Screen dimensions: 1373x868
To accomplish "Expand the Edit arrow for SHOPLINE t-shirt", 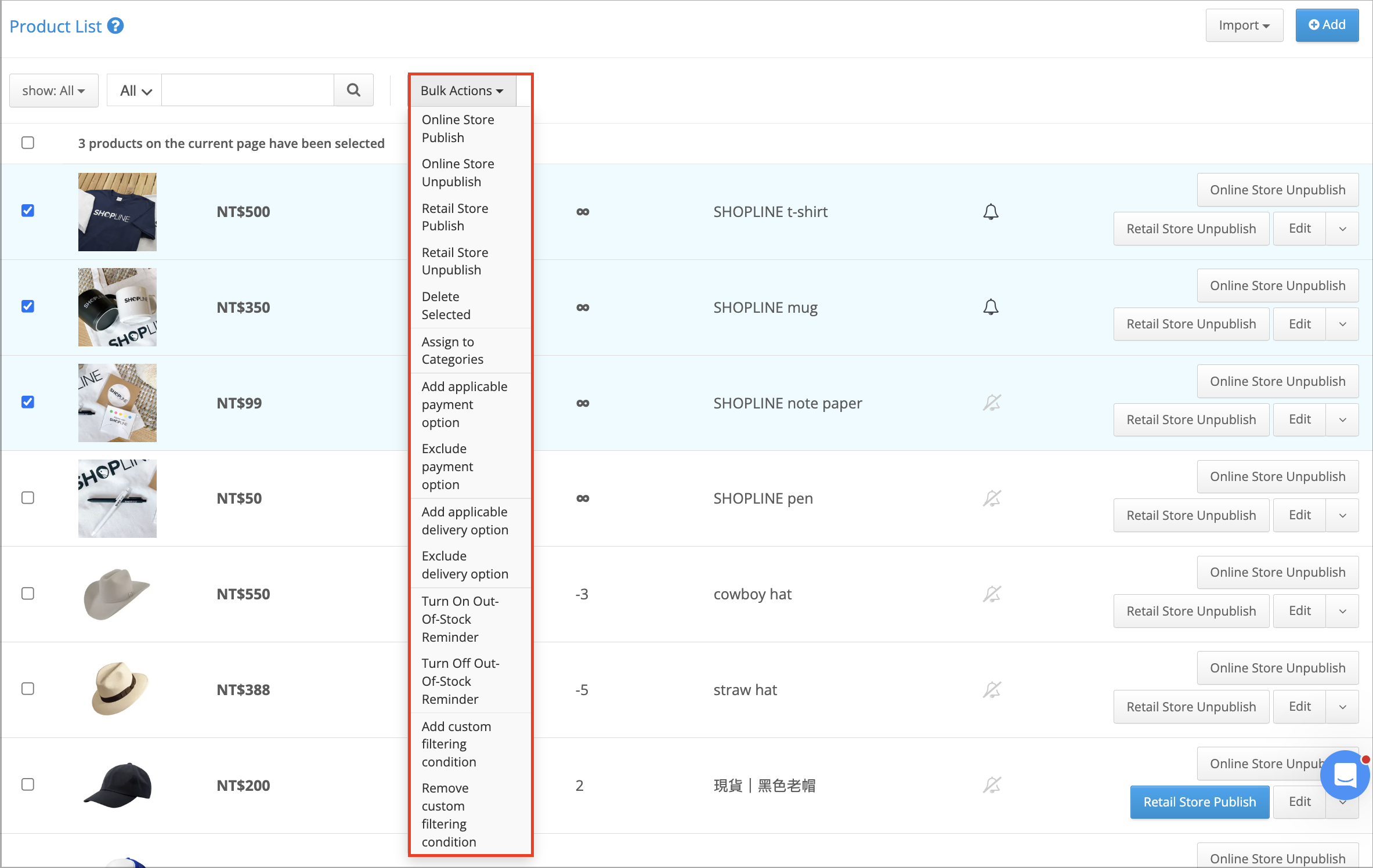I will (1342, 229).
